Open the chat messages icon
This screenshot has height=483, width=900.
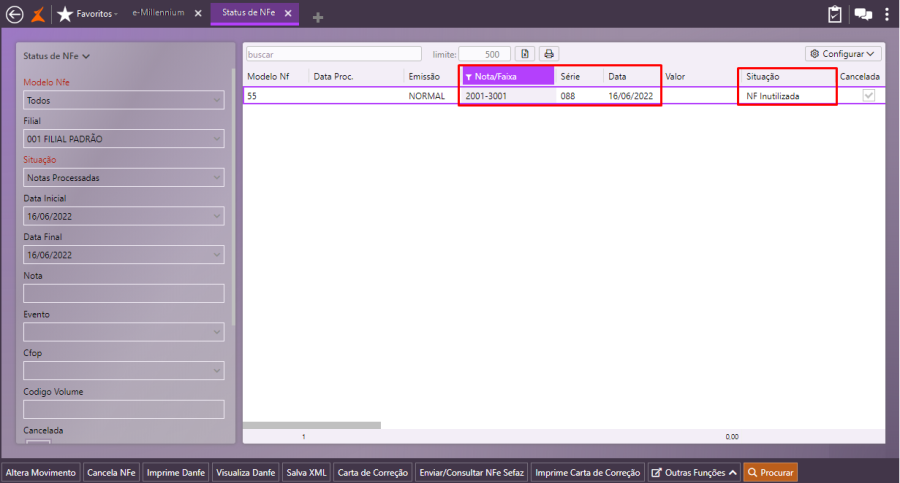point(863,14)
